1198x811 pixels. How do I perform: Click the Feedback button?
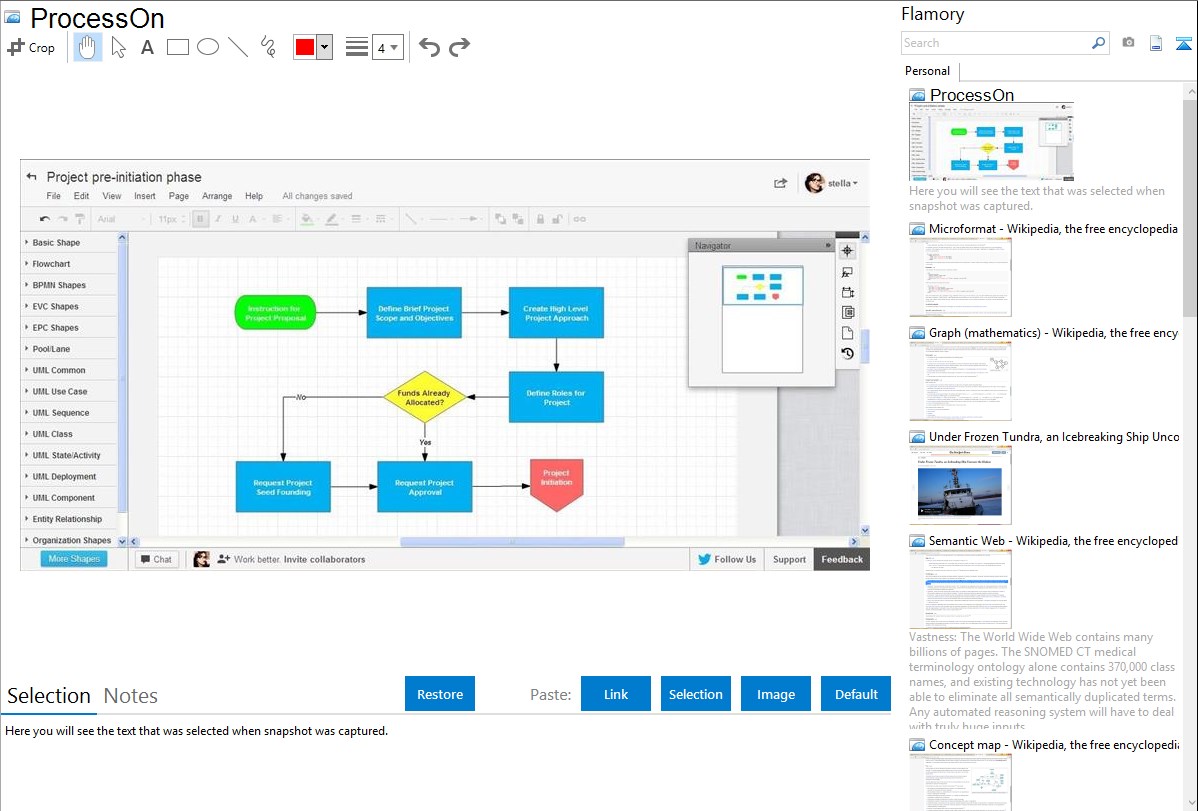pos(842,560)
